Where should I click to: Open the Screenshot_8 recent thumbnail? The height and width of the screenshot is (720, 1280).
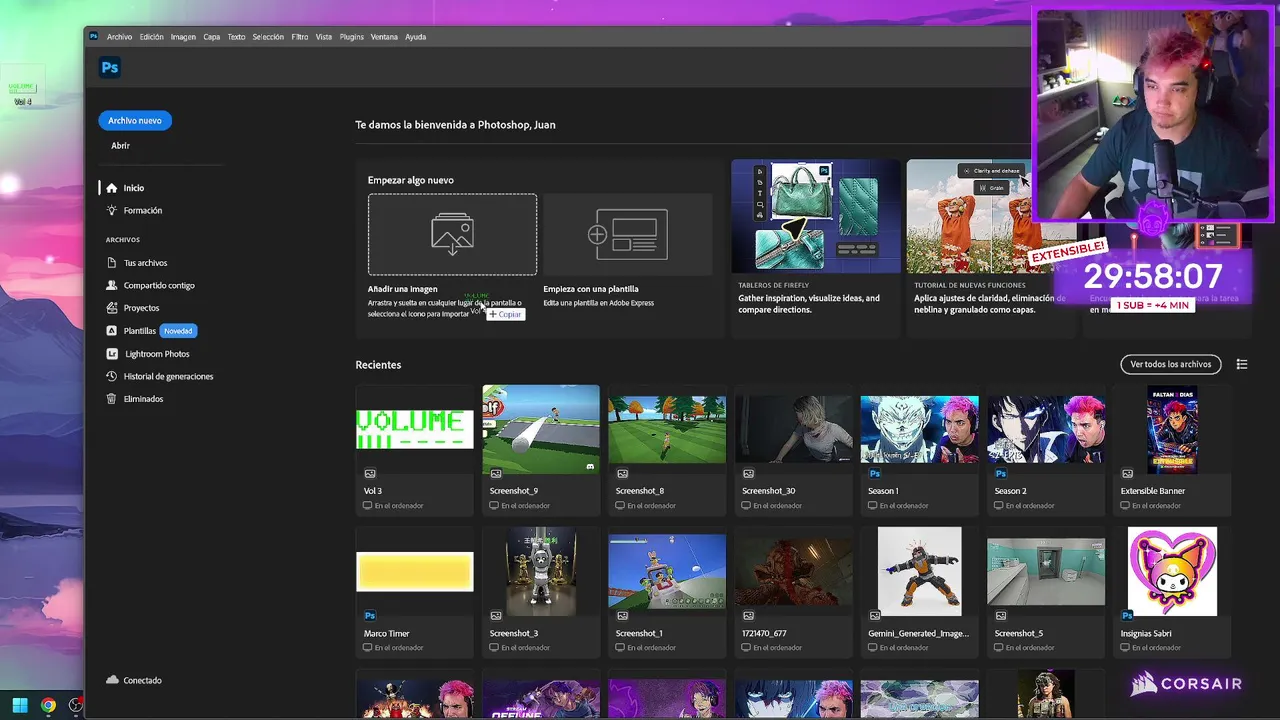[667, 429]
